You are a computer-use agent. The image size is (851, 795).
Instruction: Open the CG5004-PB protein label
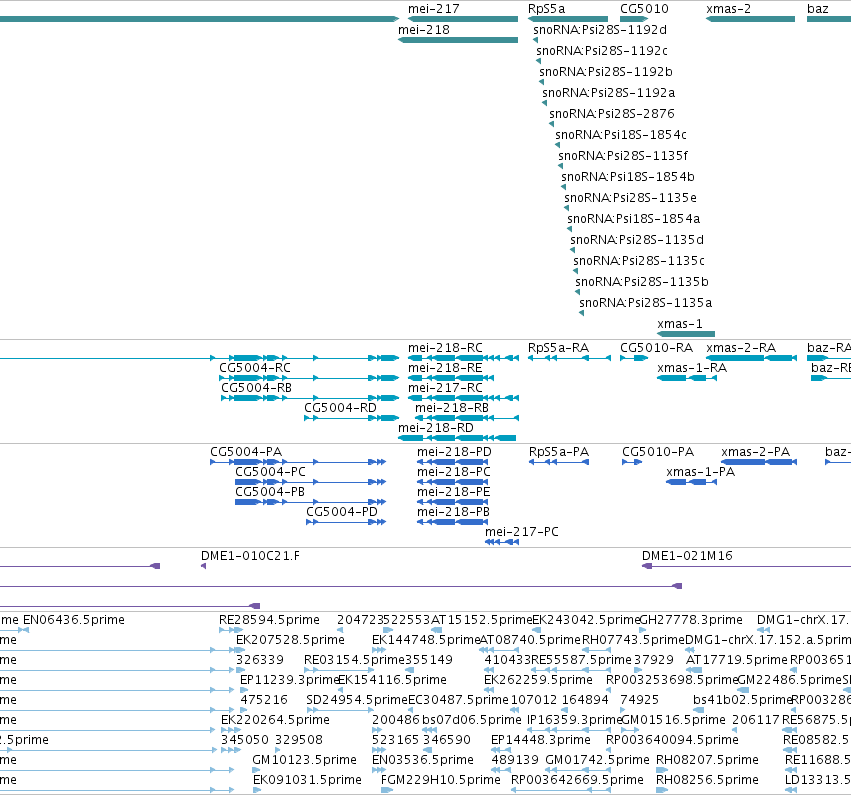tap(270, 492)
